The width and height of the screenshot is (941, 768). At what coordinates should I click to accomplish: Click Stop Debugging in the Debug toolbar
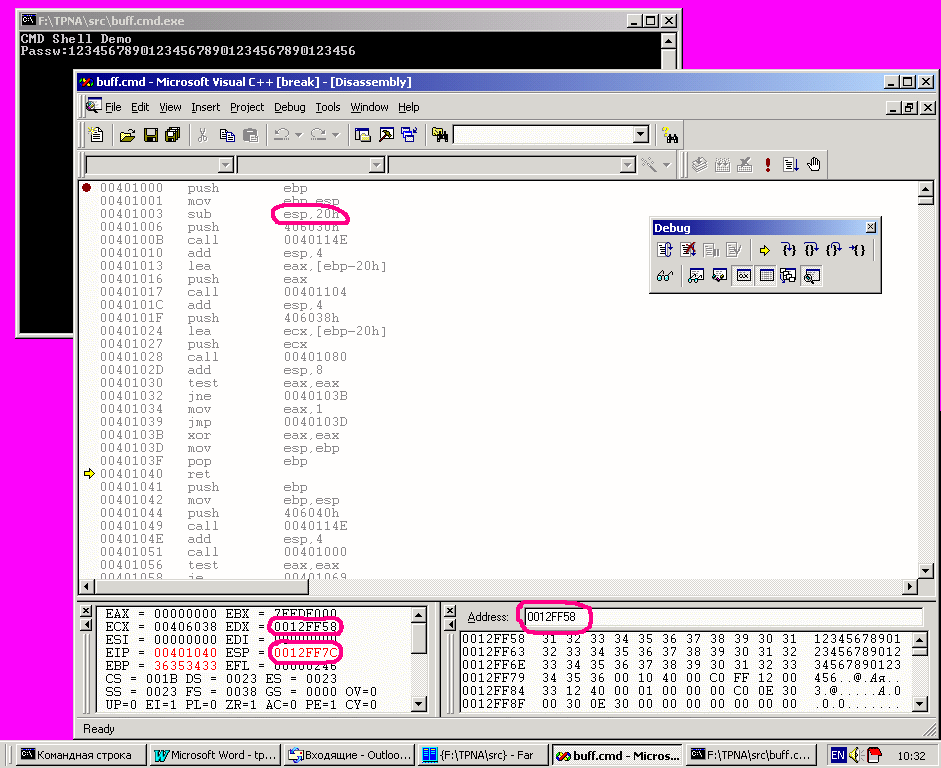688,250
